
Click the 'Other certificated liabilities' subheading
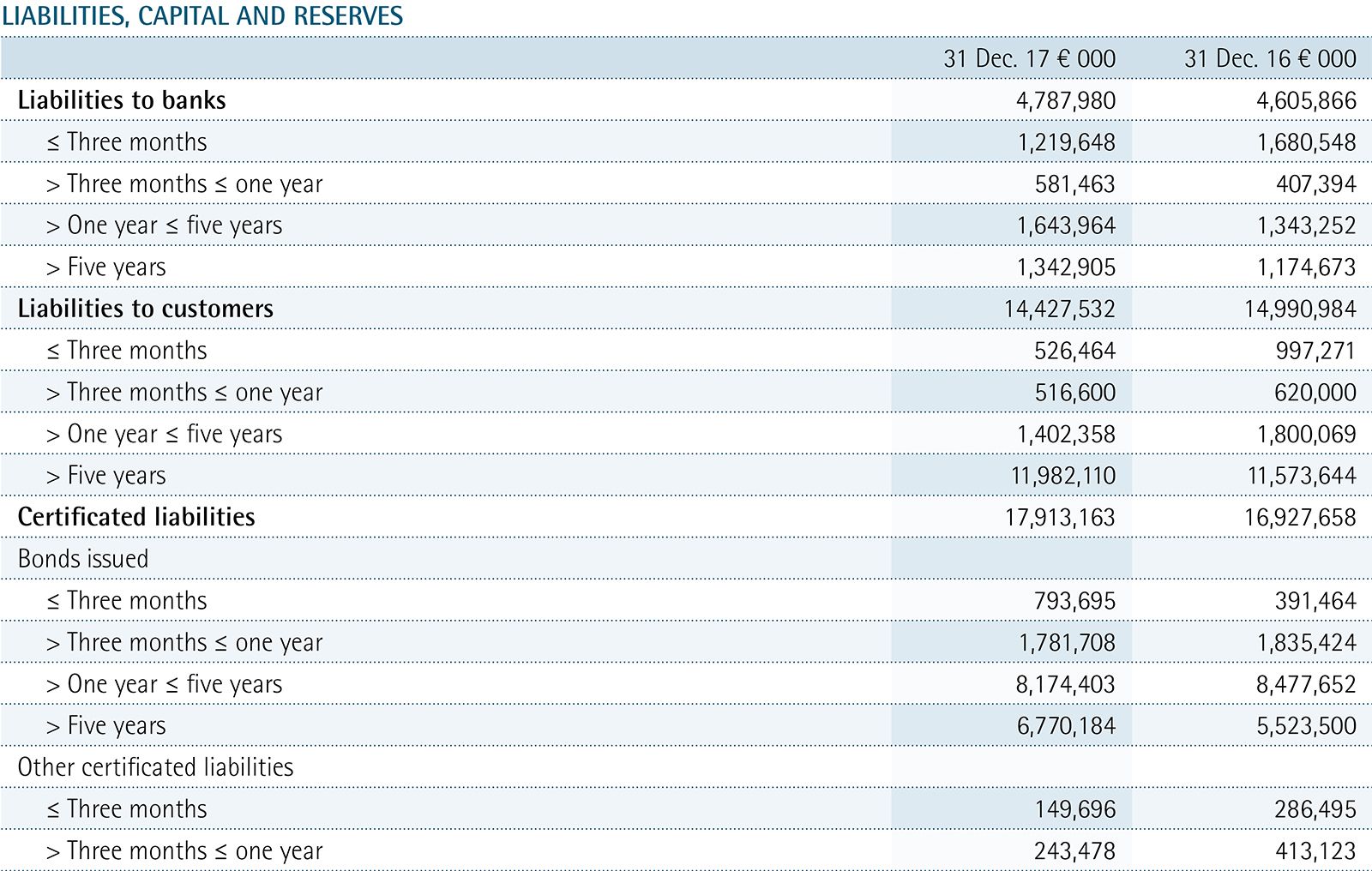click(x=155, y=767)
